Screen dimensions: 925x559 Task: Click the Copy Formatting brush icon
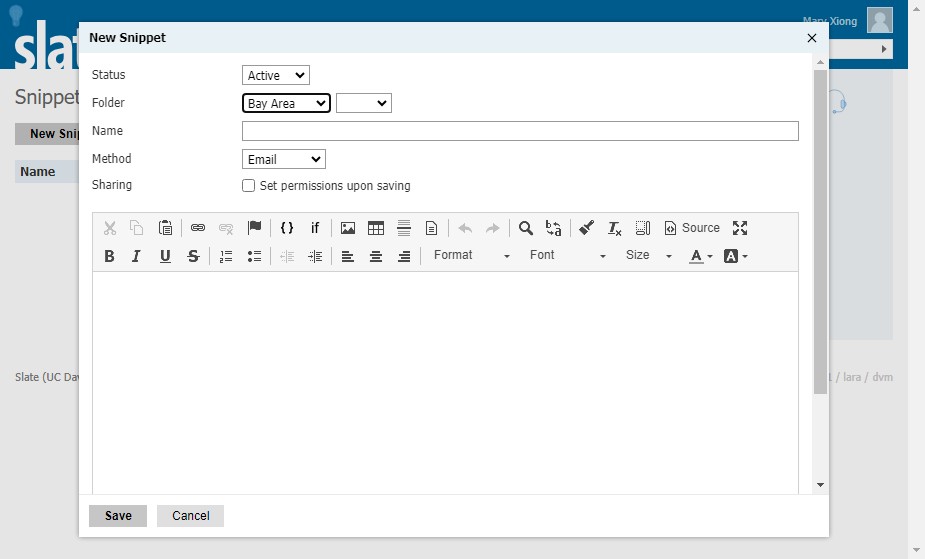(x=586, y=228)
